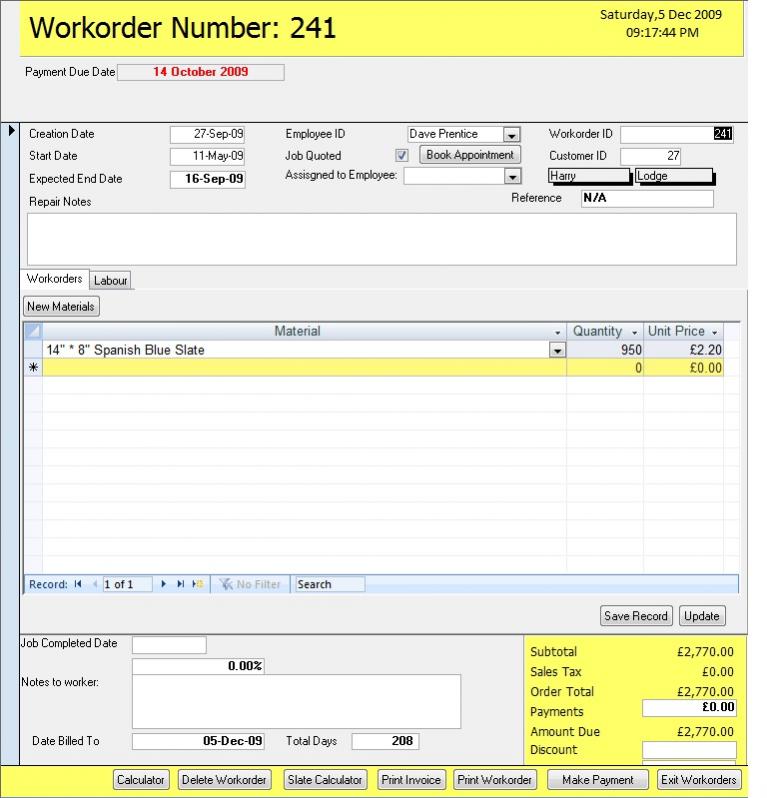Create new blank record in navigator

tap(197, 584)
